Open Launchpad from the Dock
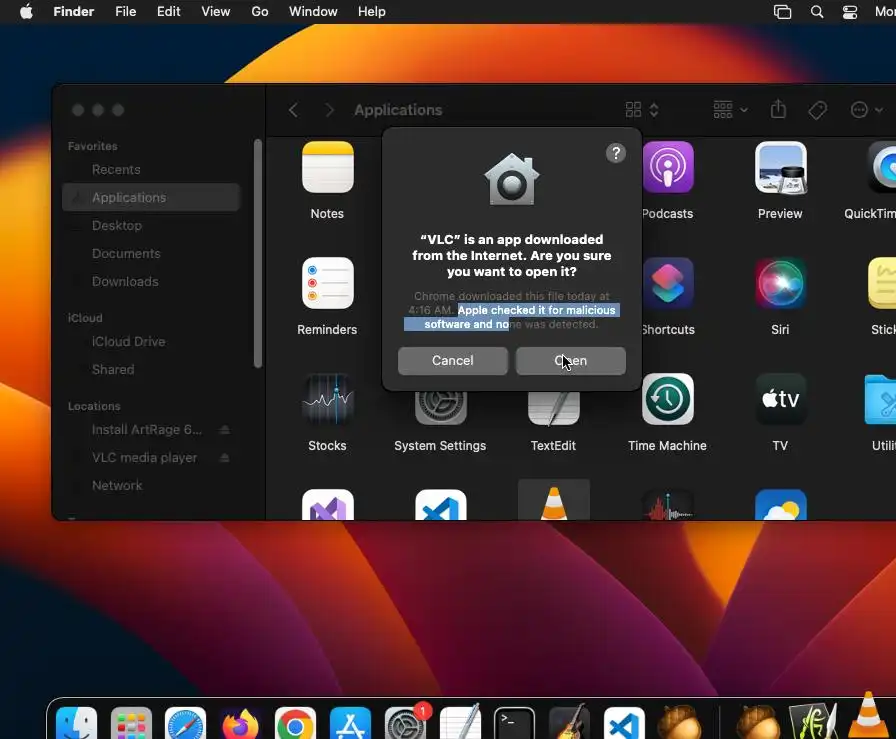The height and width of the screenshot is (739, 896). tap(131, 724)
